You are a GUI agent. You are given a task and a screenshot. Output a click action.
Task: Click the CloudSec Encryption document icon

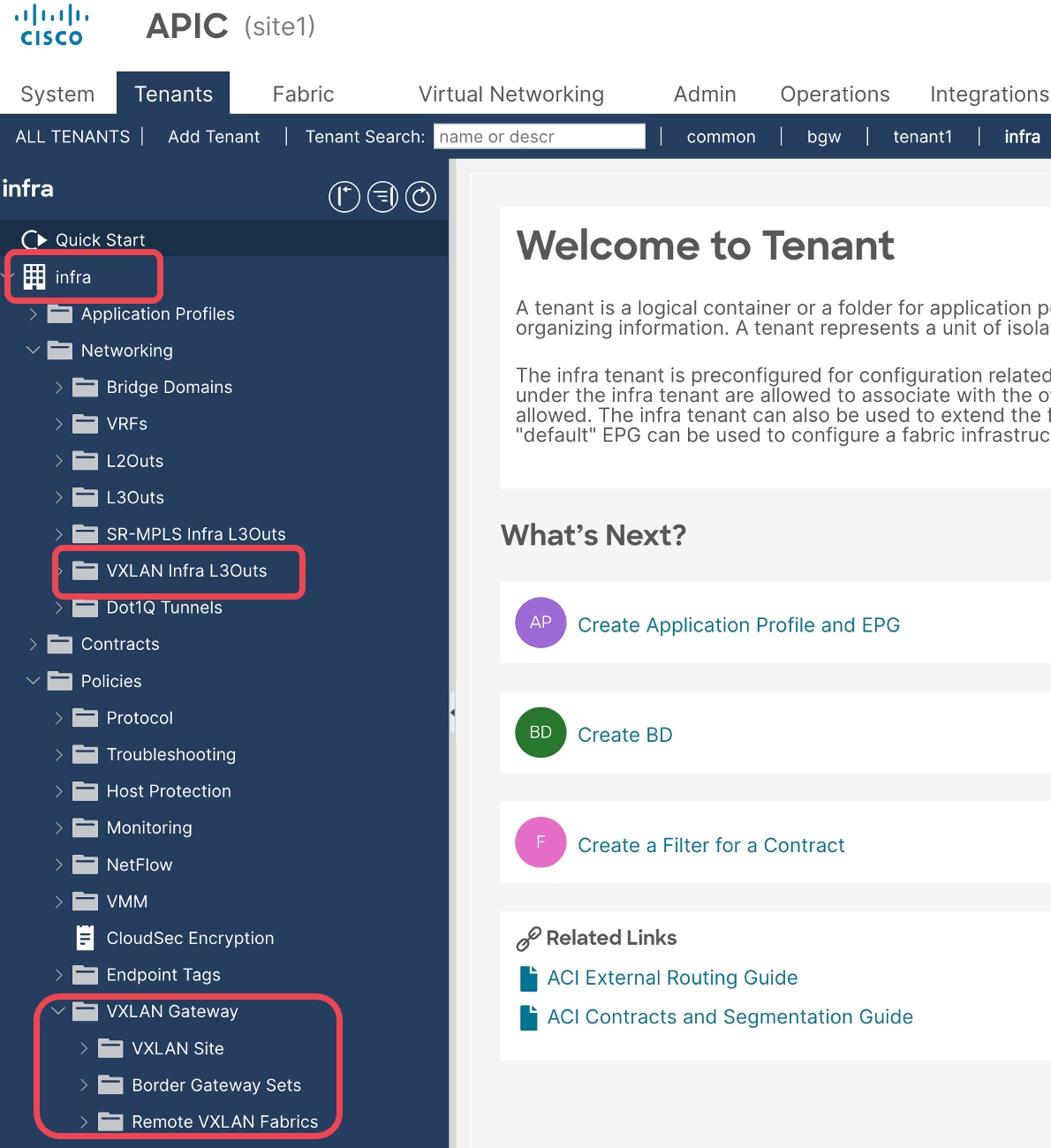click(86, 938)
